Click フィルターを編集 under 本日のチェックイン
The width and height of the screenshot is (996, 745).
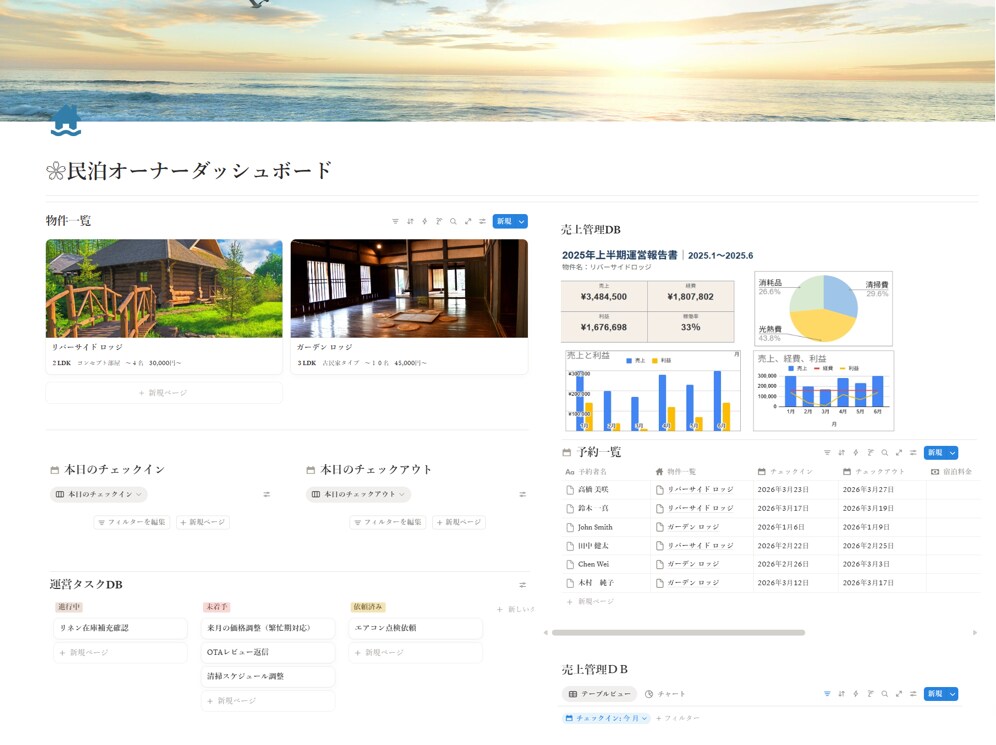pos(132,522)
